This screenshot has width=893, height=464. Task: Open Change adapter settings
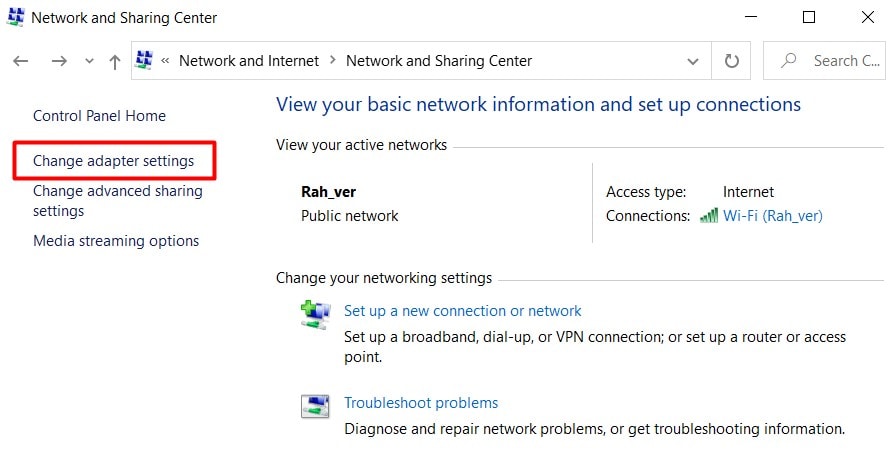coord(113,161)
